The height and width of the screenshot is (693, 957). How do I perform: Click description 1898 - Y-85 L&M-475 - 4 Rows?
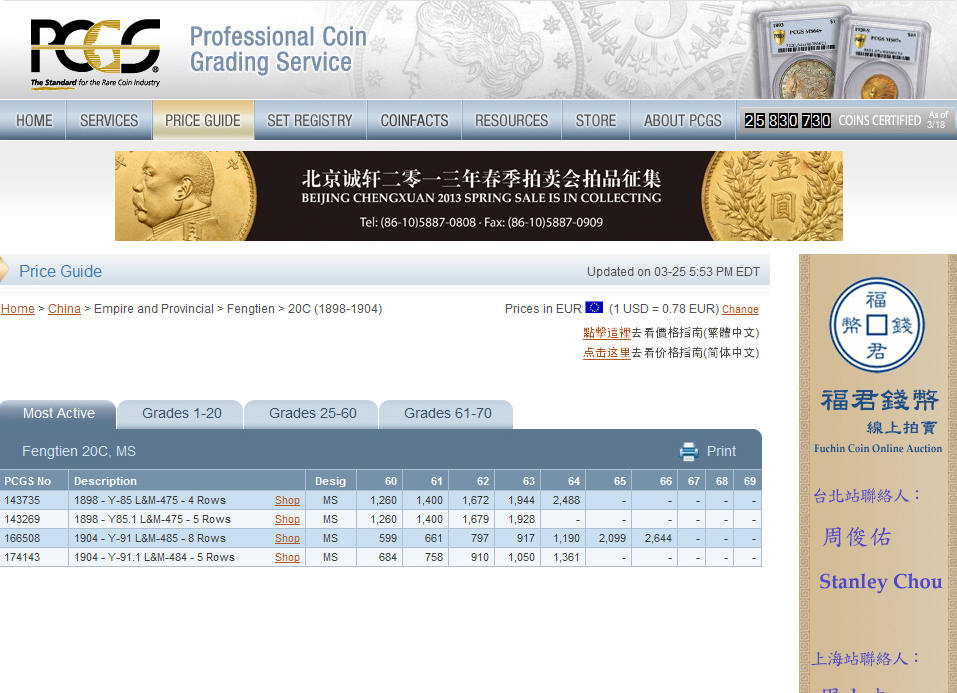point(150,501)
